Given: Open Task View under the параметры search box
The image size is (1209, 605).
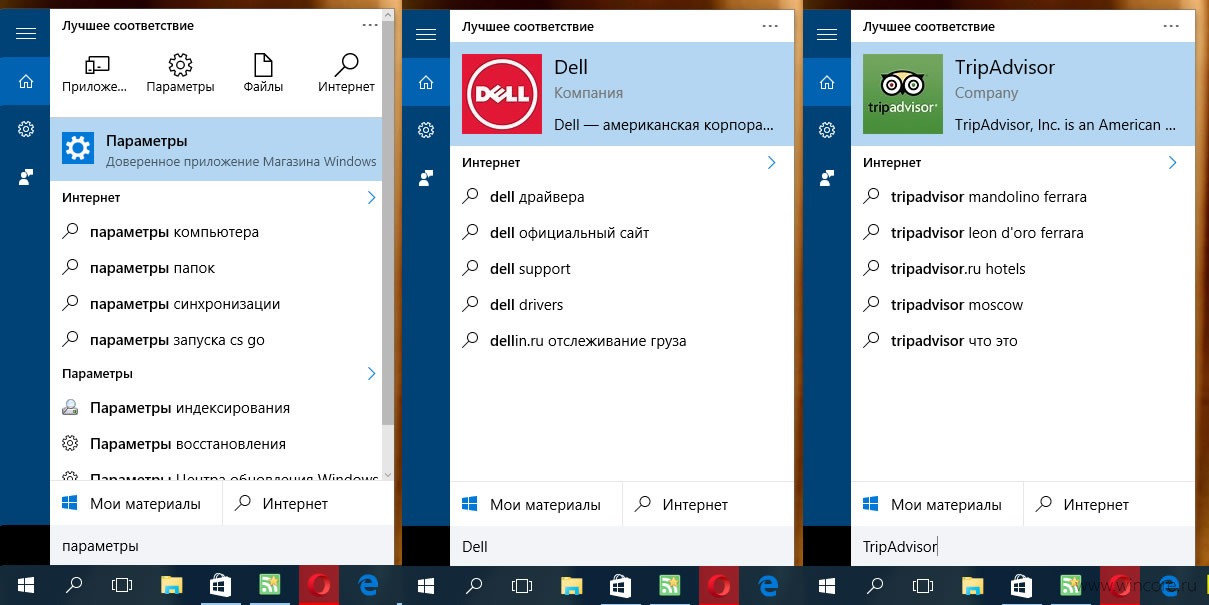Looking at the screenshot, I should (x=122, y=585).
